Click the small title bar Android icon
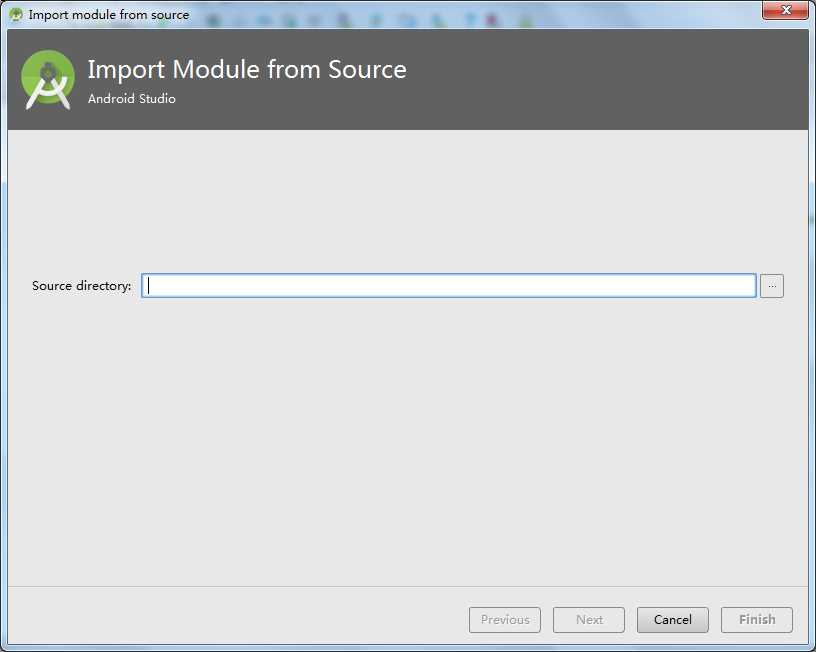This screenshot has height=652, width=816. [x=16, y=15]
